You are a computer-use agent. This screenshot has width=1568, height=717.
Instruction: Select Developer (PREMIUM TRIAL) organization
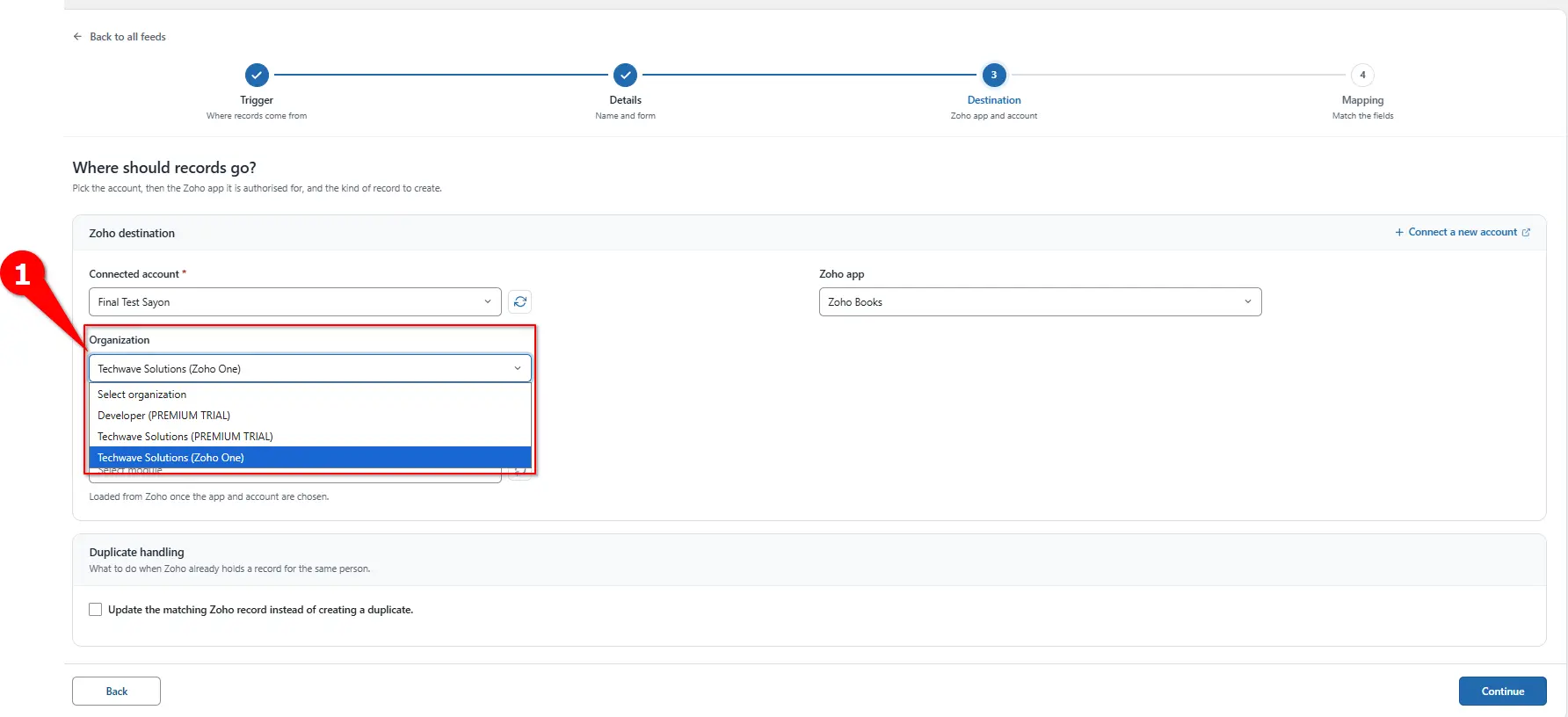tap(310, 416)
